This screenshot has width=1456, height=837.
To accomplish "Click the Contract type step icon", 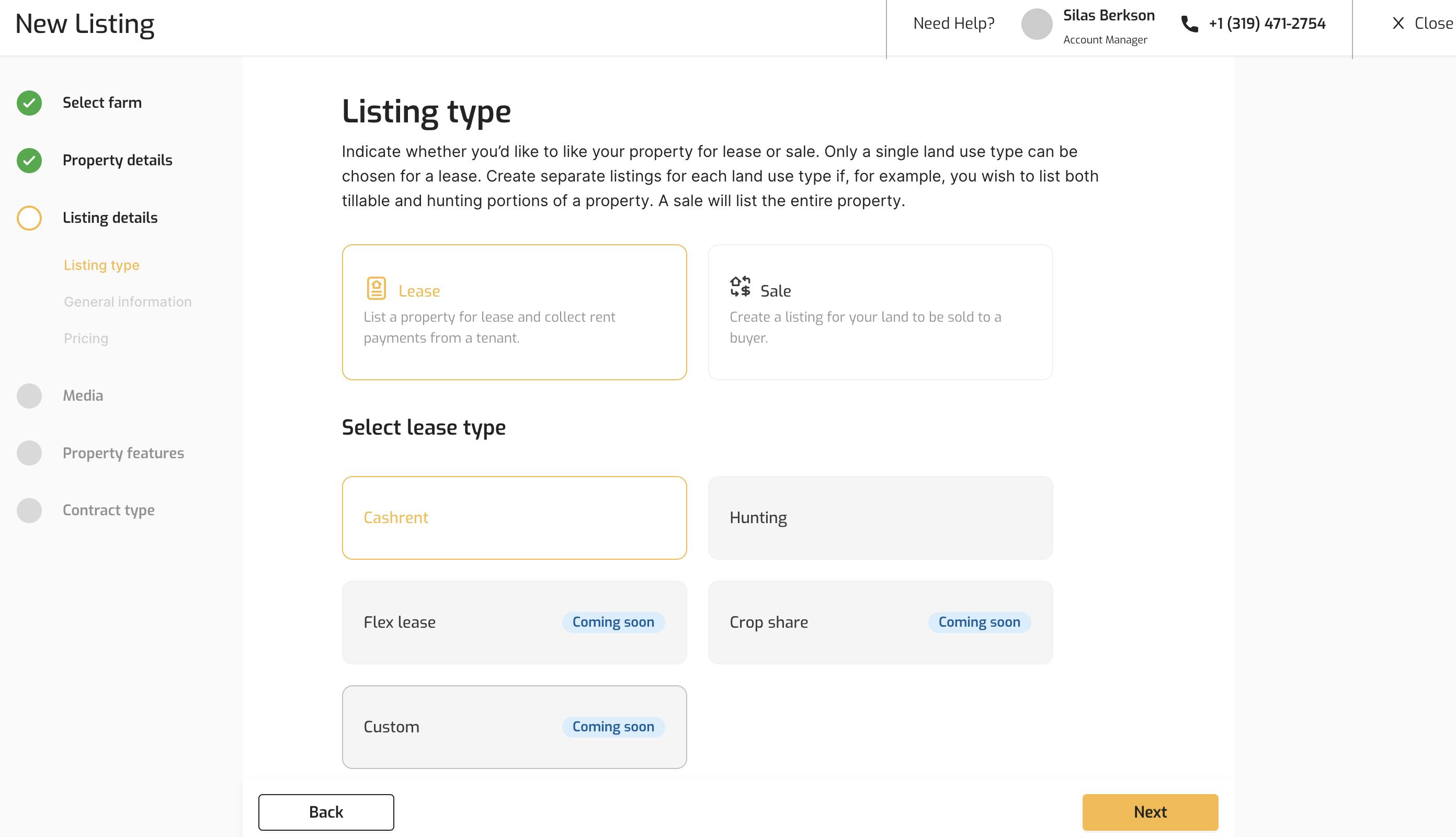I will (x=29, y=510).
